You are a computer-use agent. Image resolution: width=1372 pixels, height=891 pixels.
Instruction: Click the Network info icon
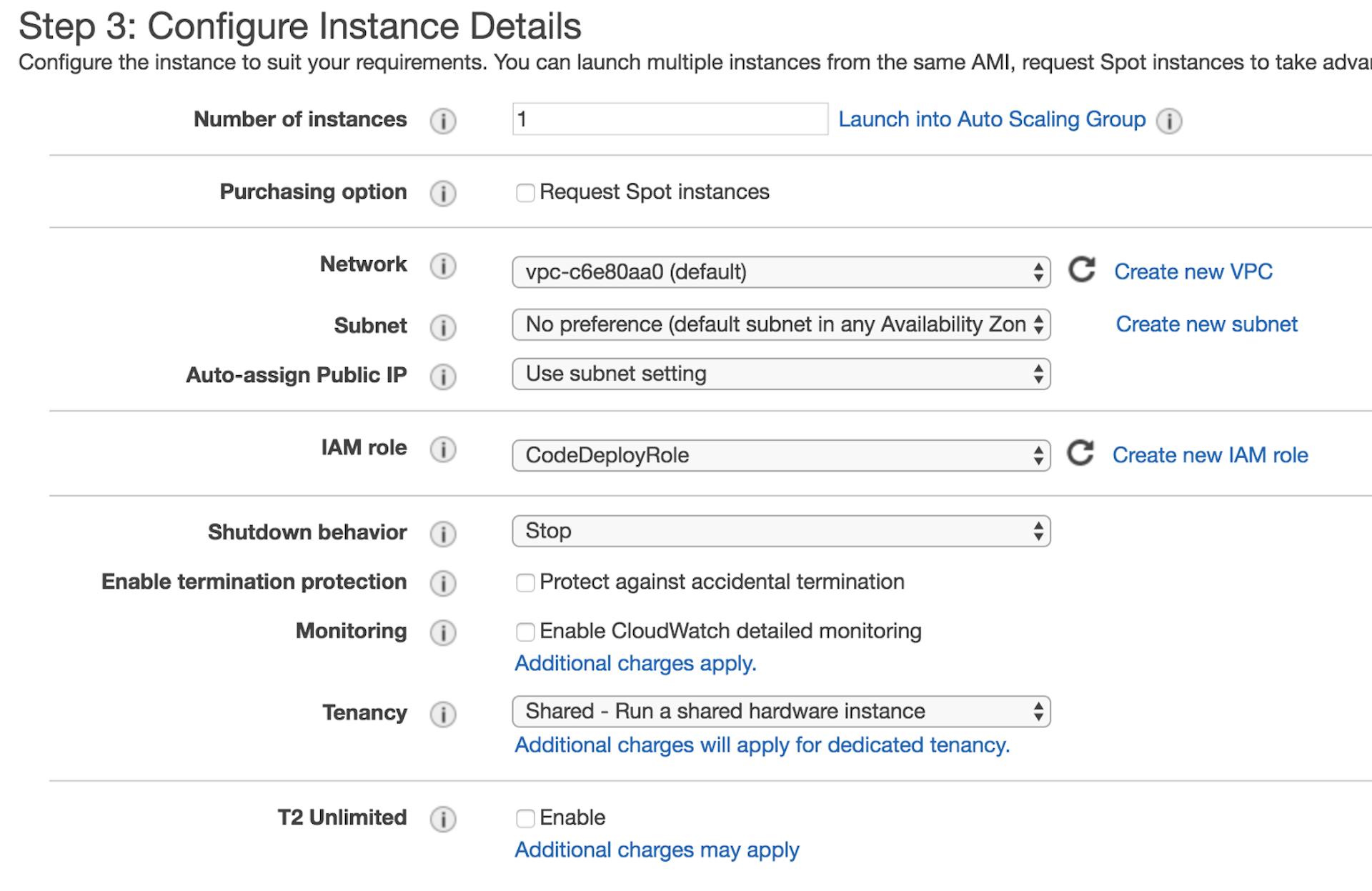coord(442,266)
